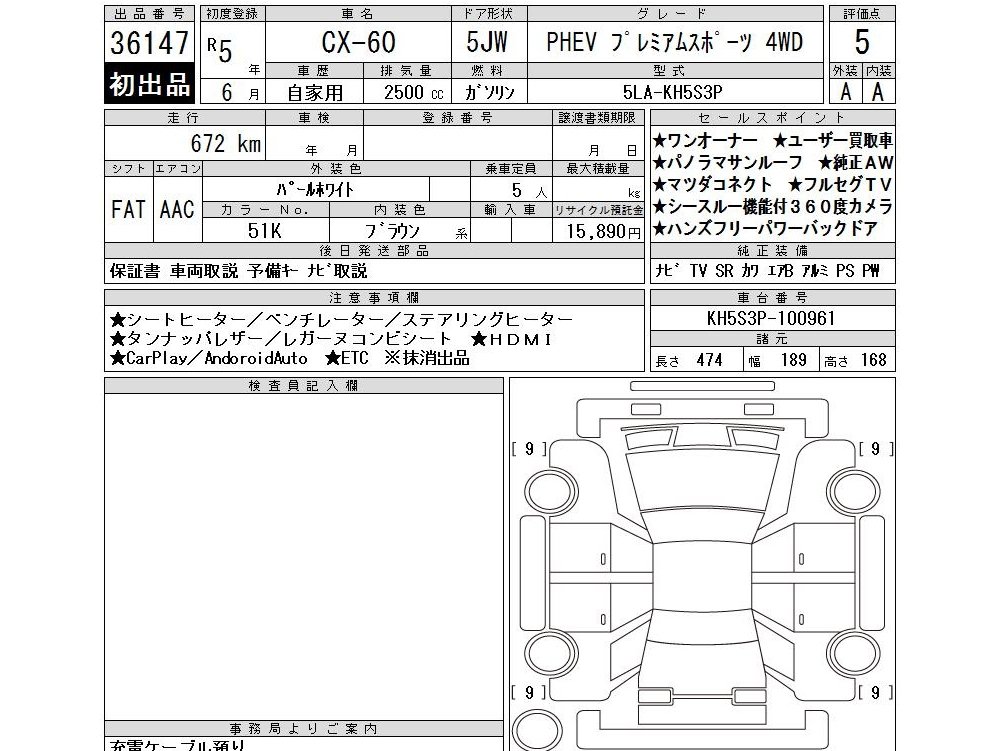Click inside the 検査員記入欄 inspector notes box
Viewport: 1001px width, 751px height.
click(304, 557)
